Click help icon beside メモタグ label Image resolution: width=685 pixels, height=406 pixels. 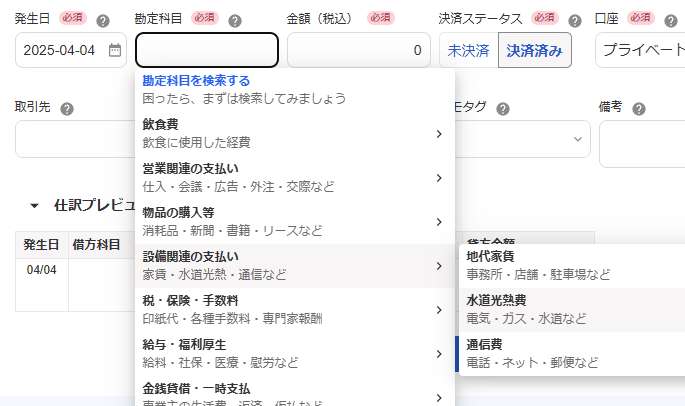pos(503,109)
